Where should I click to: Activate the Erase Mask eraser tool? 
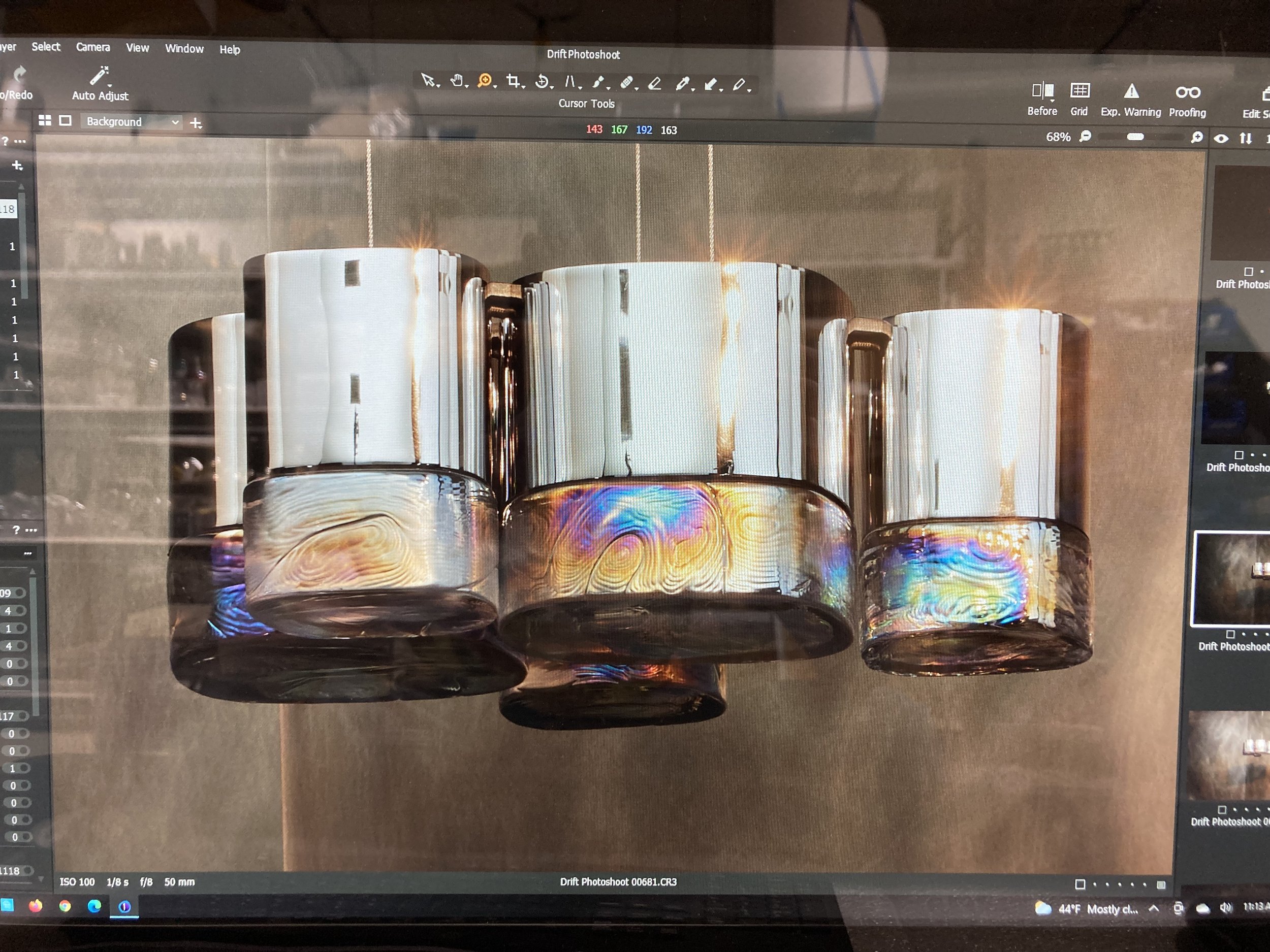[x=654, y=84]
